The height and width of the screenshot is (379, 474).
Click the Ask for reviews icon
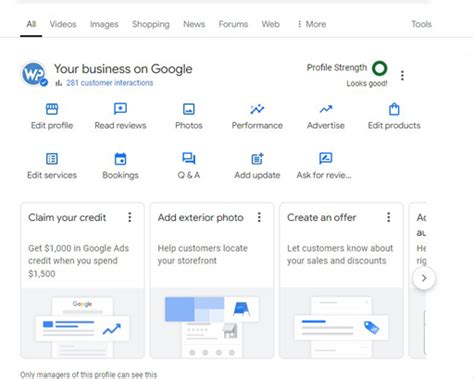326,158
